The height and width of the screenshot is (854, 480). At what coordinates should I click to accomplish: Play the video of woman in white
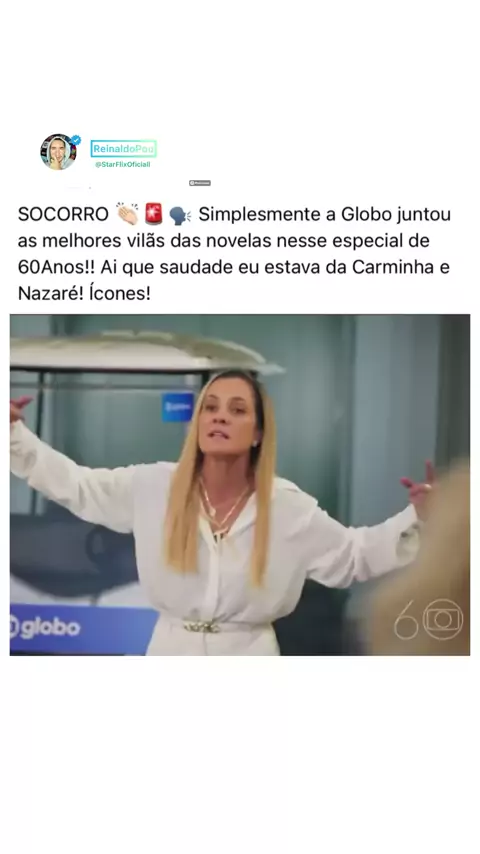click(x=240, y=485)
